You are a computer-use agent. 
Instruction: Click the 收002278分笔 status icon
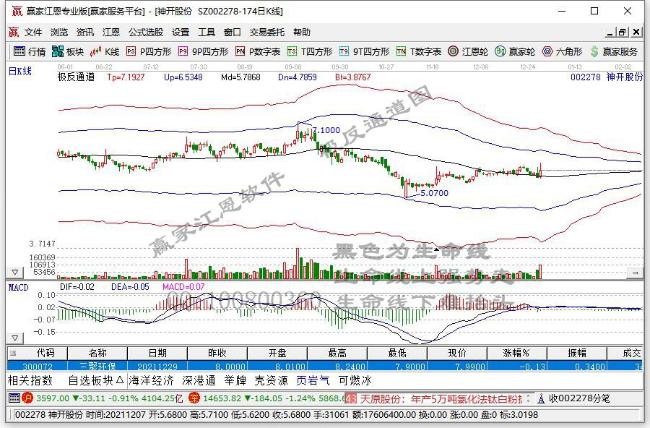(x=541, y=399)
